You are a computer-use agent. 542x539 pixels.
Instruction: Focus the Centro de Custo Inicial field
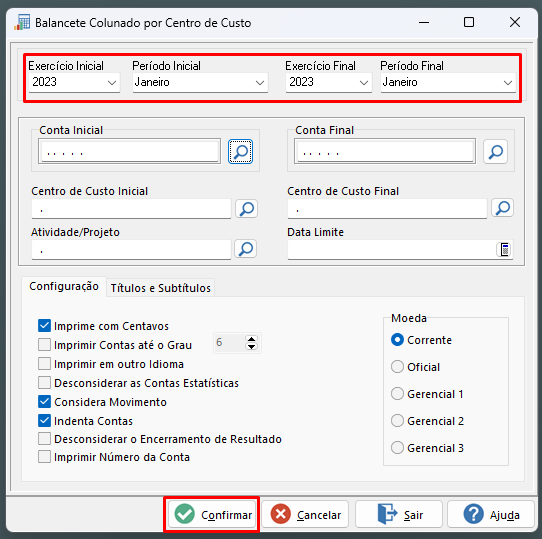click(131, 208)
